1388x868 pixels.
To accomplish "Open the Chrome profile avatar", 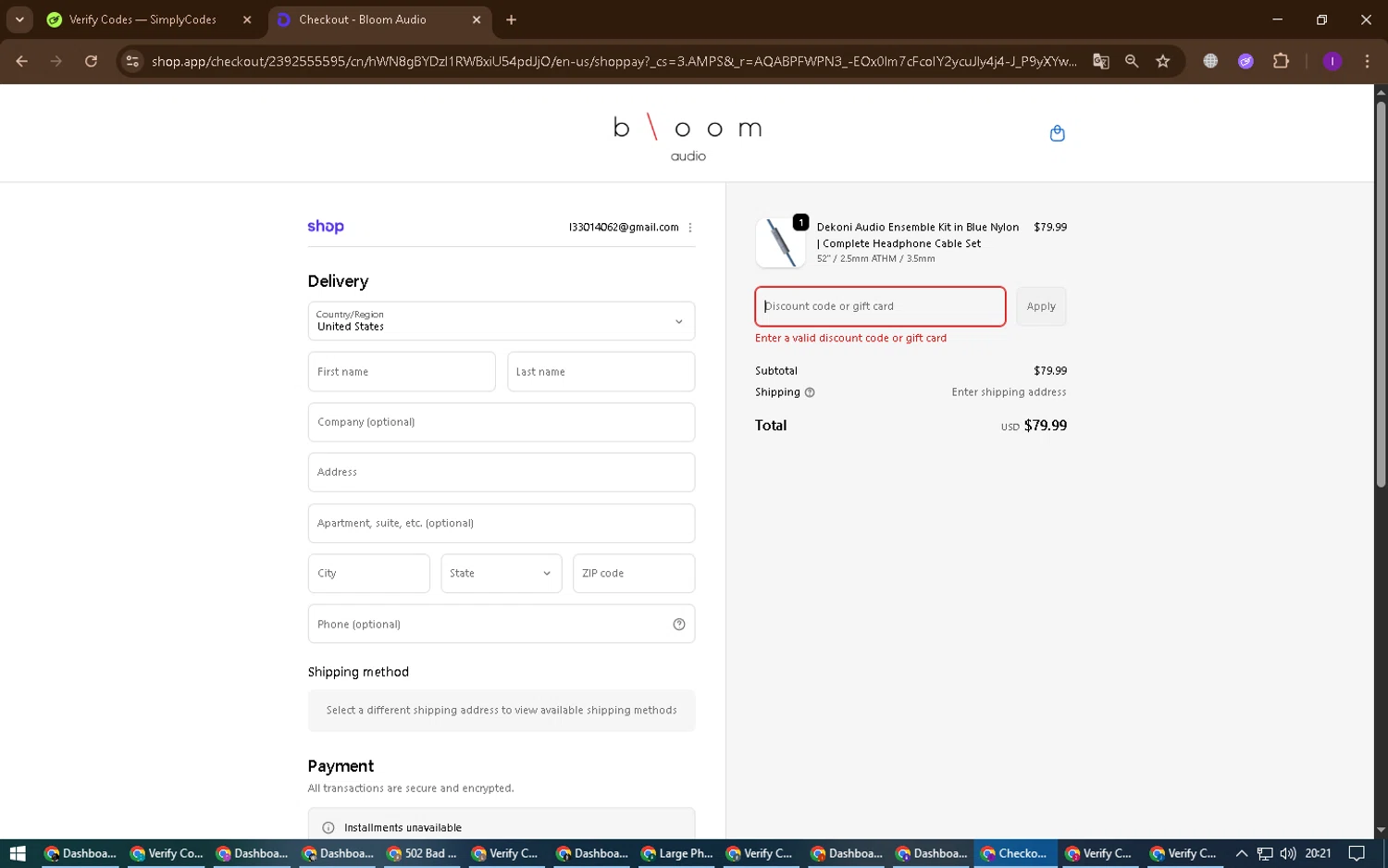I will click(1332, 61).
